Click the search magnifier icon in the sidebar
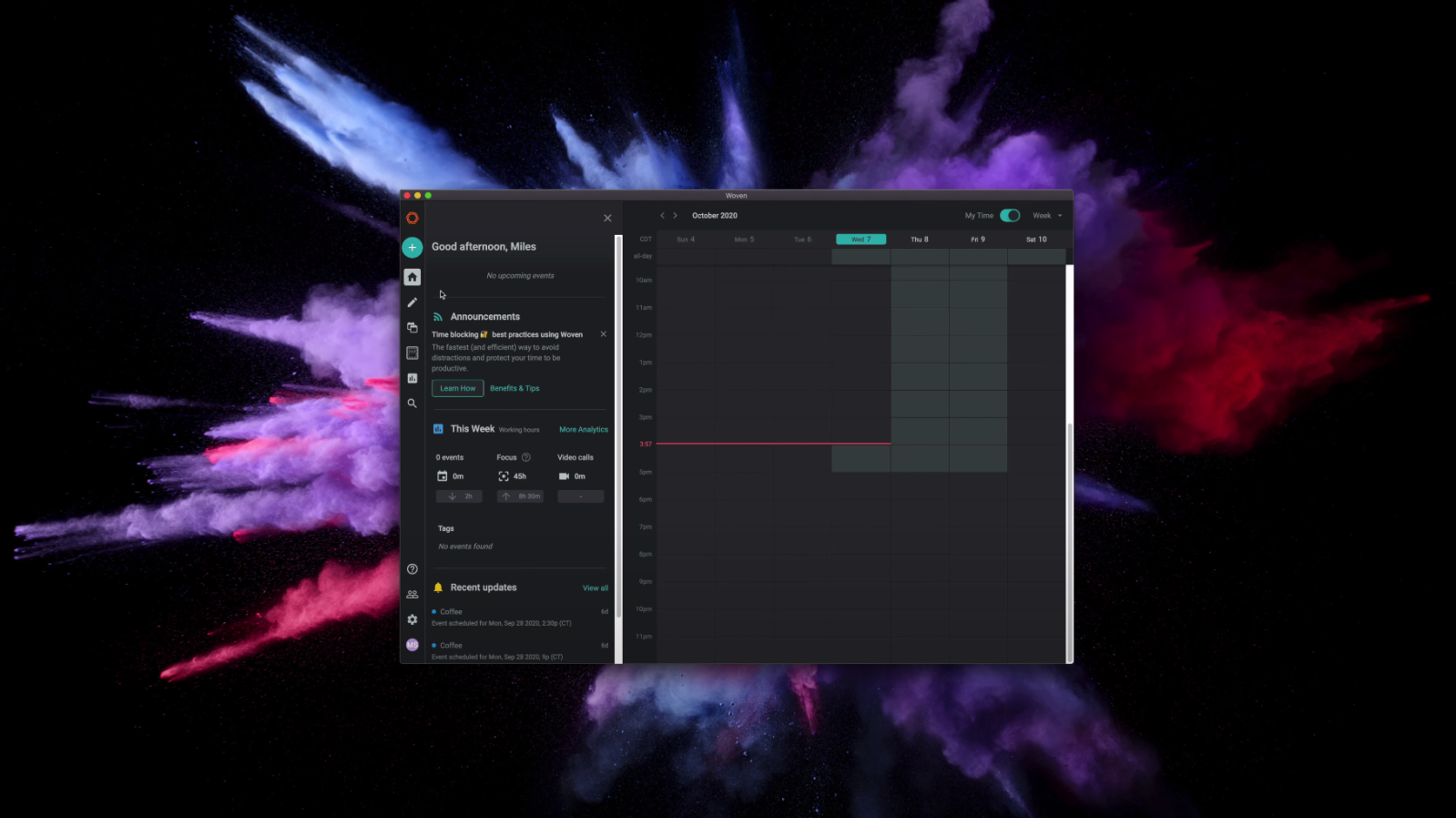 [x=412, y=404]
